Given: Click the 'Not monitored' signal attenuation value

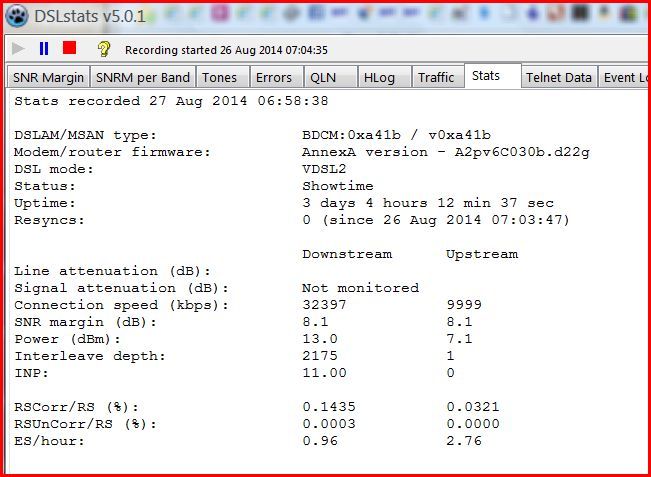Looking at the screenshot, I should [360, 288].
